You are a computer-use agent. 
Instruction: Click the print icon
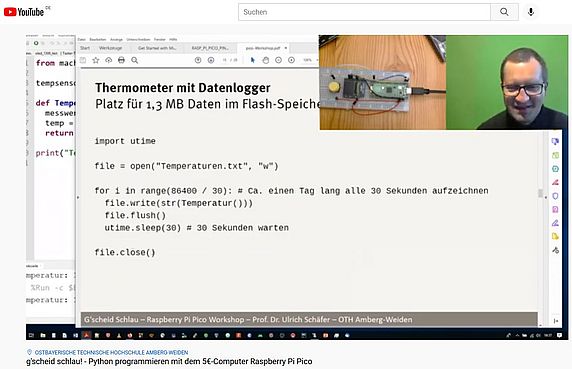[x=121, y=60]
